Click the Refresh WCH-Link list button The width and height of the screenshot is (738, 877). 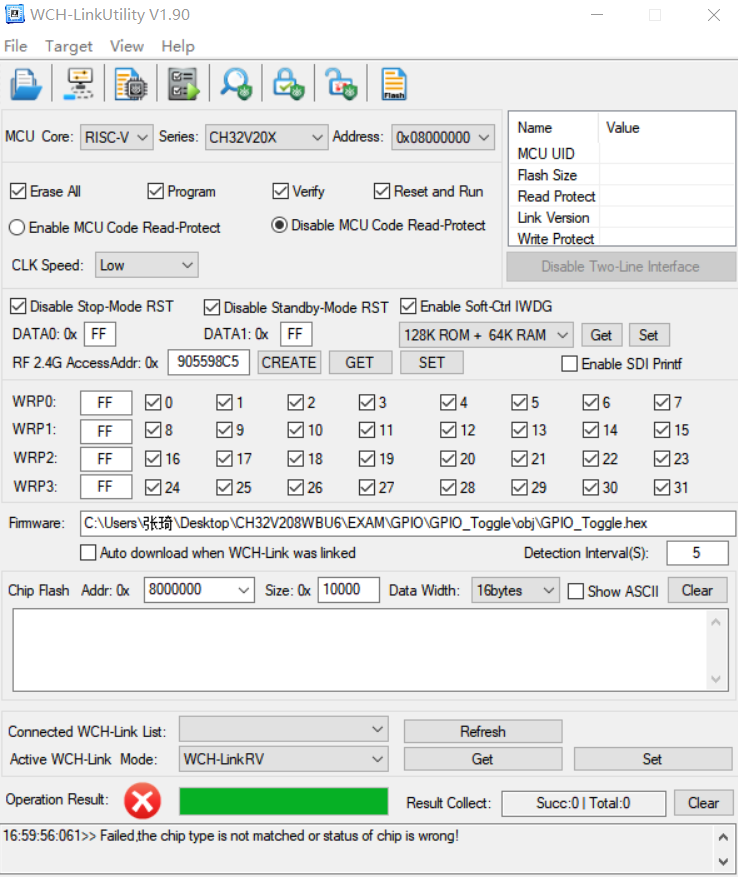482,731
